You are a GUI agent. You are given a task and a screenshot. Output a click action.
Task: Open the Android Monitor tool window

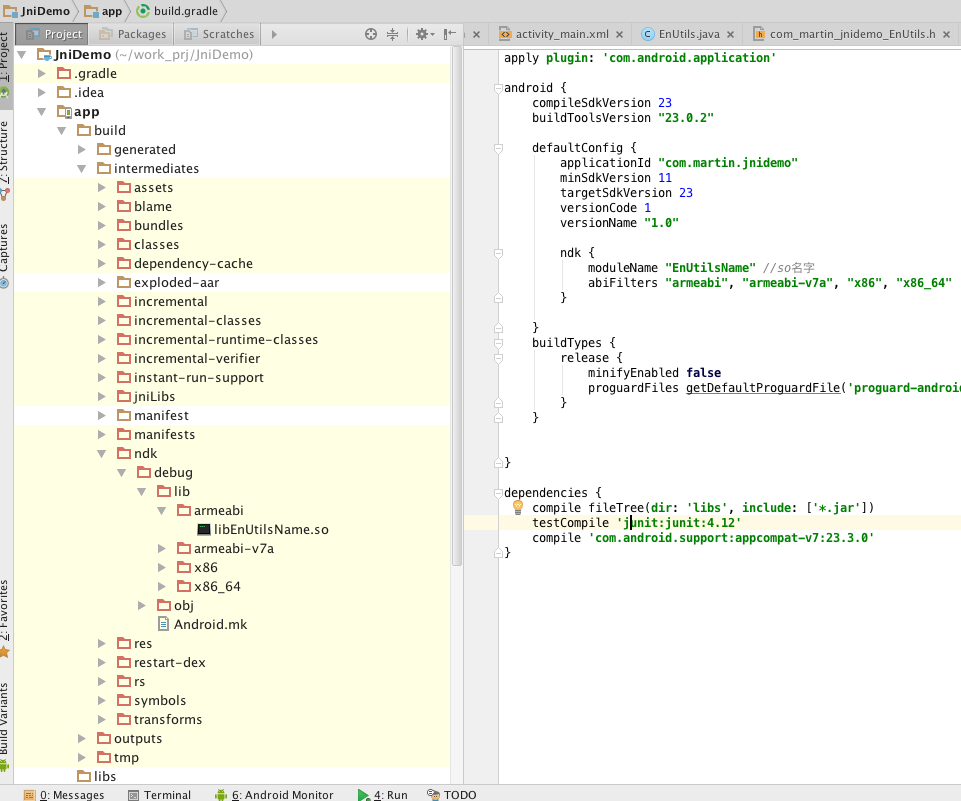point(282,795)
